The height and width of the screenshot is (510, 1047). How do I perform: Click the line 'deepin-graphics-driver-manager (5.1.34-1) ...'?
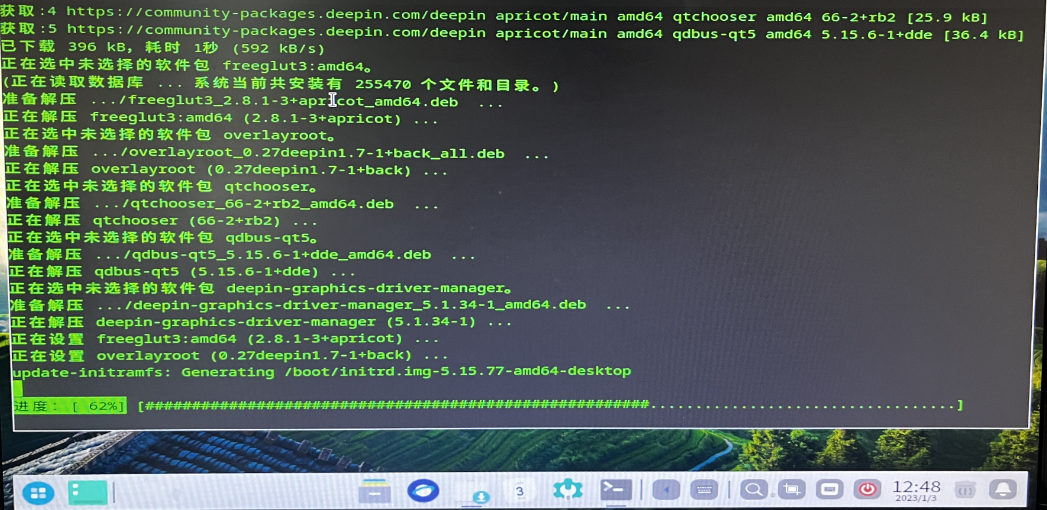click(261, 322)
